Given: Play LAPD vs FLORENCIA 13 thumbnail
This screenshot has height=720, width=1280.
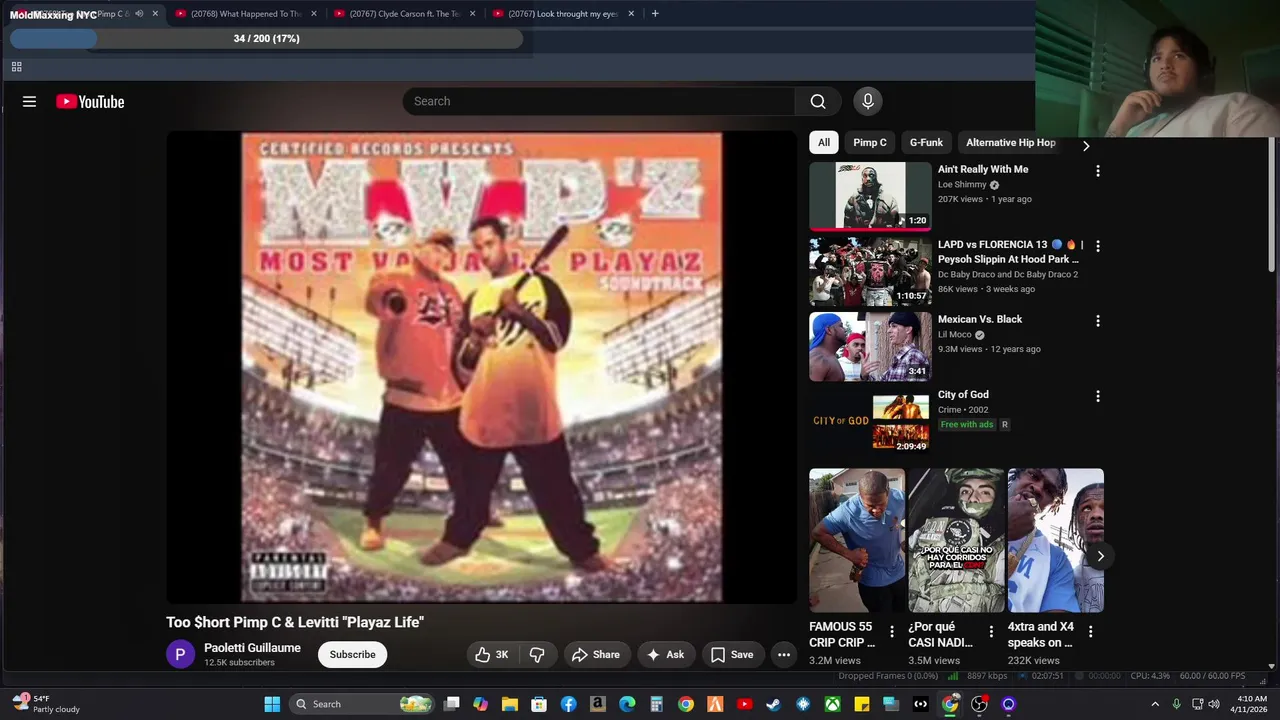Looking at the screenshot, I should point(870,271).
